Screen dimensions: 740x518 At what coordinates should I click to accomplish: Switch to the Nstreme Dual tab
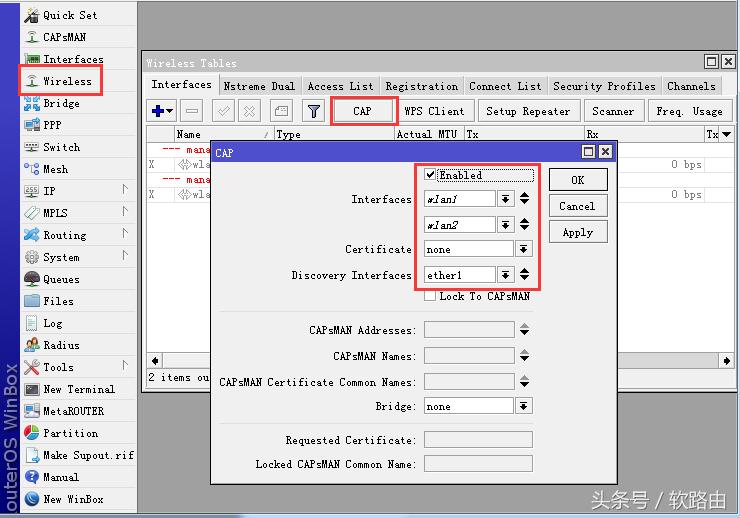pos(259,86)
